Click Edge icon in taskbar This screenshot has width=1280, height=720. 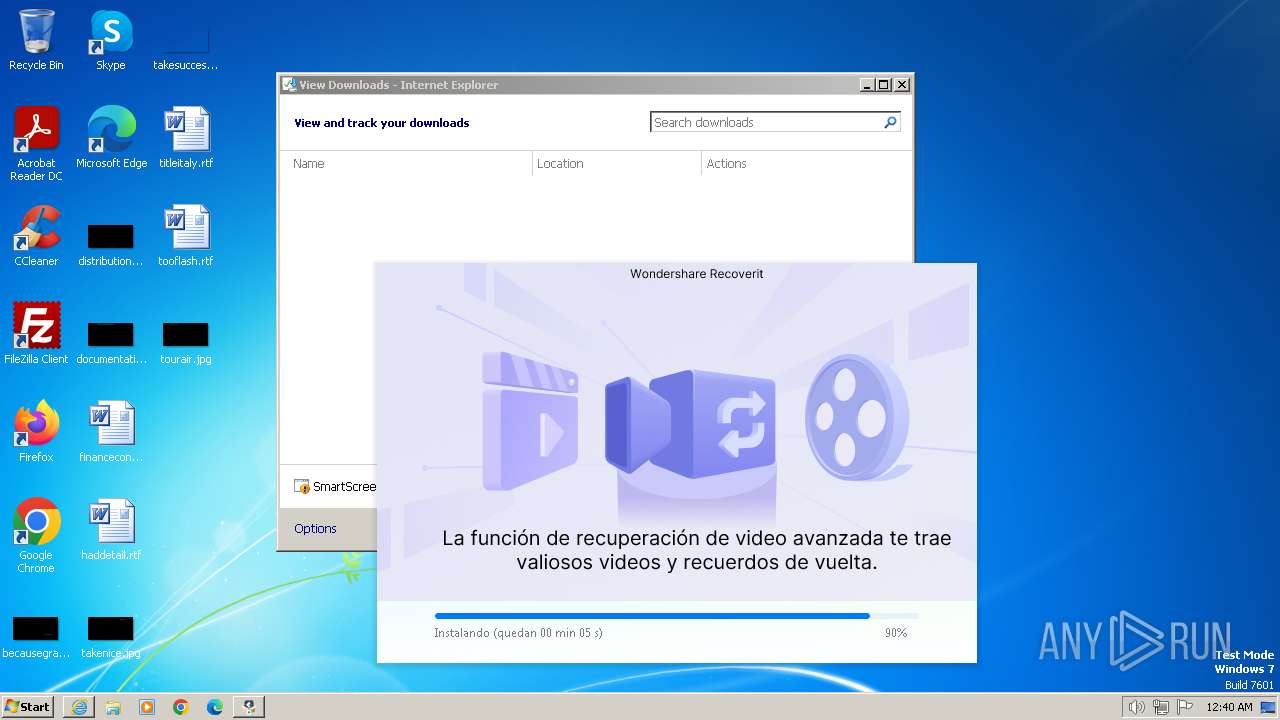tap(215, 707)
